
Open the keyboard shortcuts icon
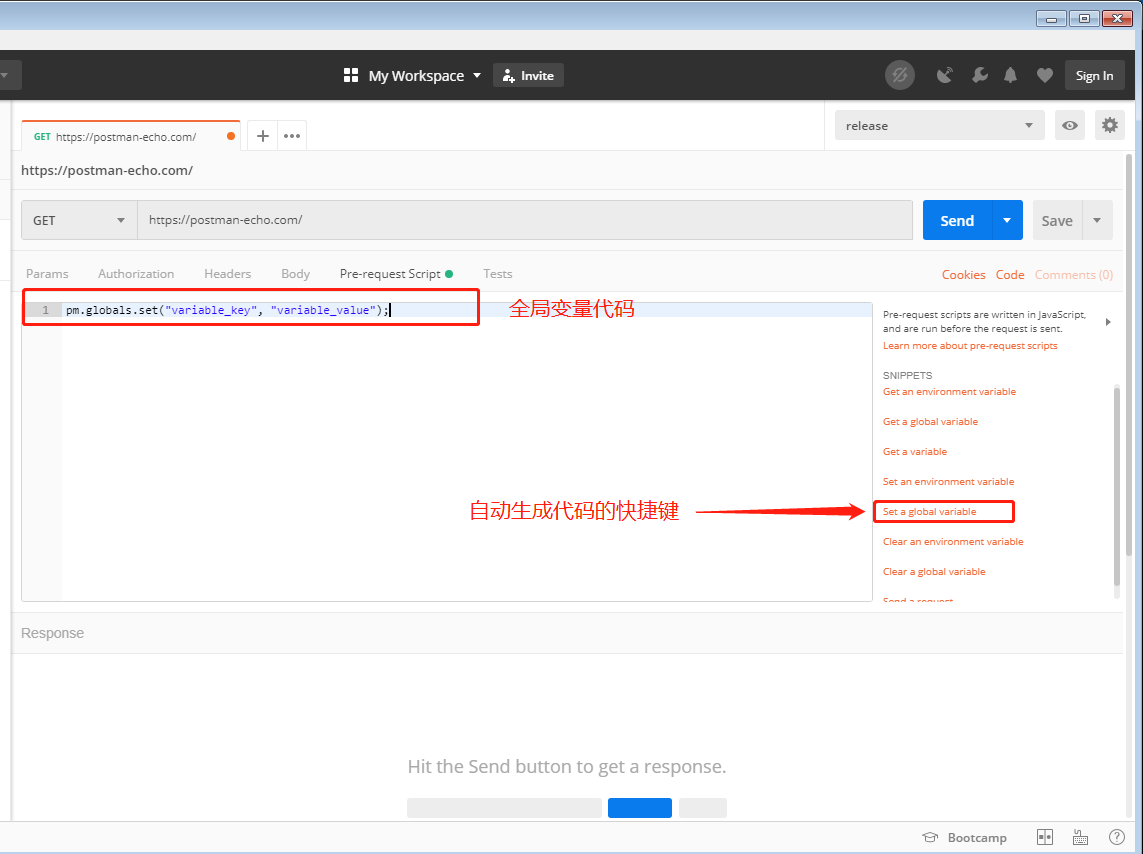(1080, 838)
